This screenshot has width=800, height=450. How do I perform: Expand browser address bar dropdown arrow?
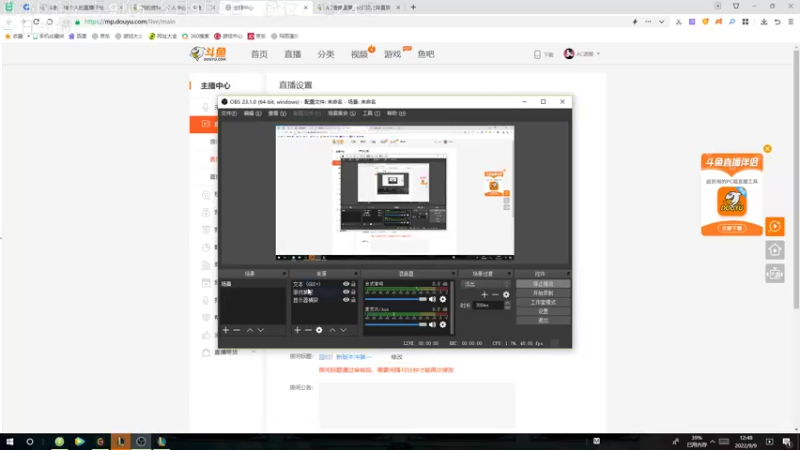661,22
